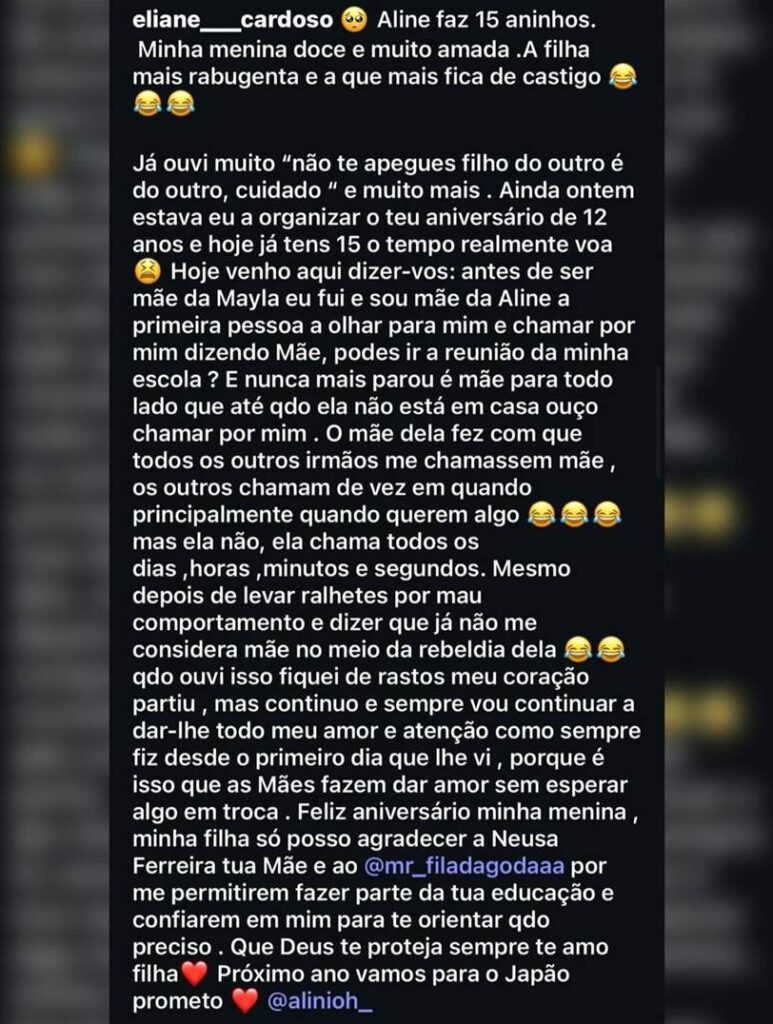Select the second laughing emoji below 'mais rabugenta'
Viewport: 773px width, 1024px height.
point(181,104)
